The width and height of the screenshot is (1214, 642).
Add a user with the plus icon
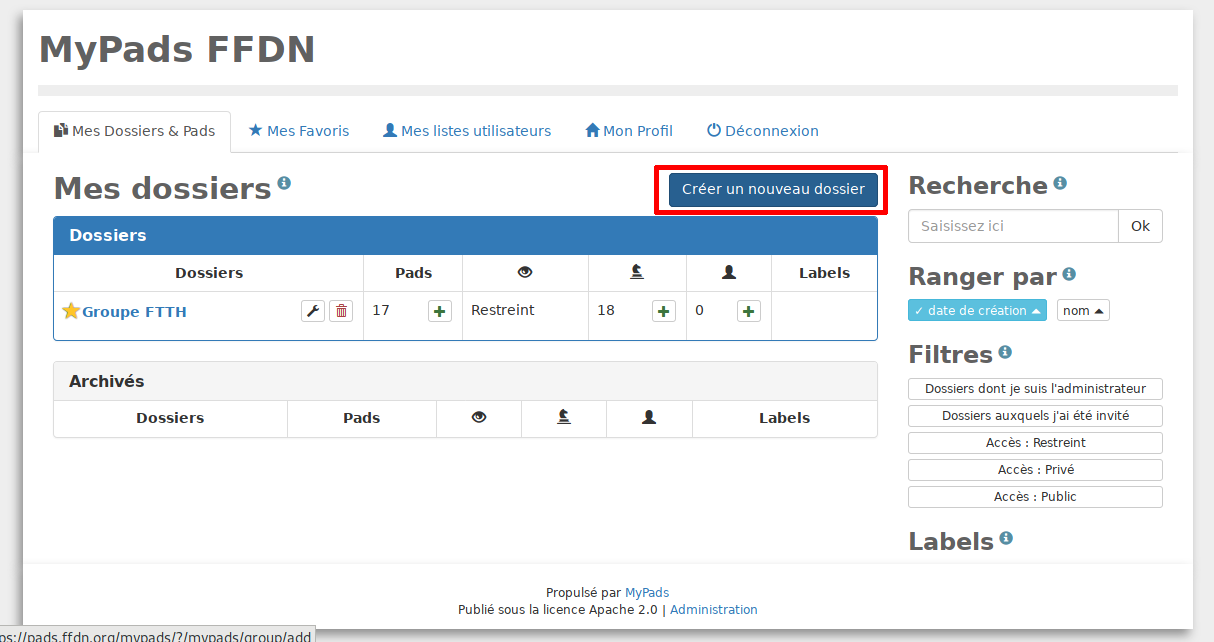(x=749, y=311)
